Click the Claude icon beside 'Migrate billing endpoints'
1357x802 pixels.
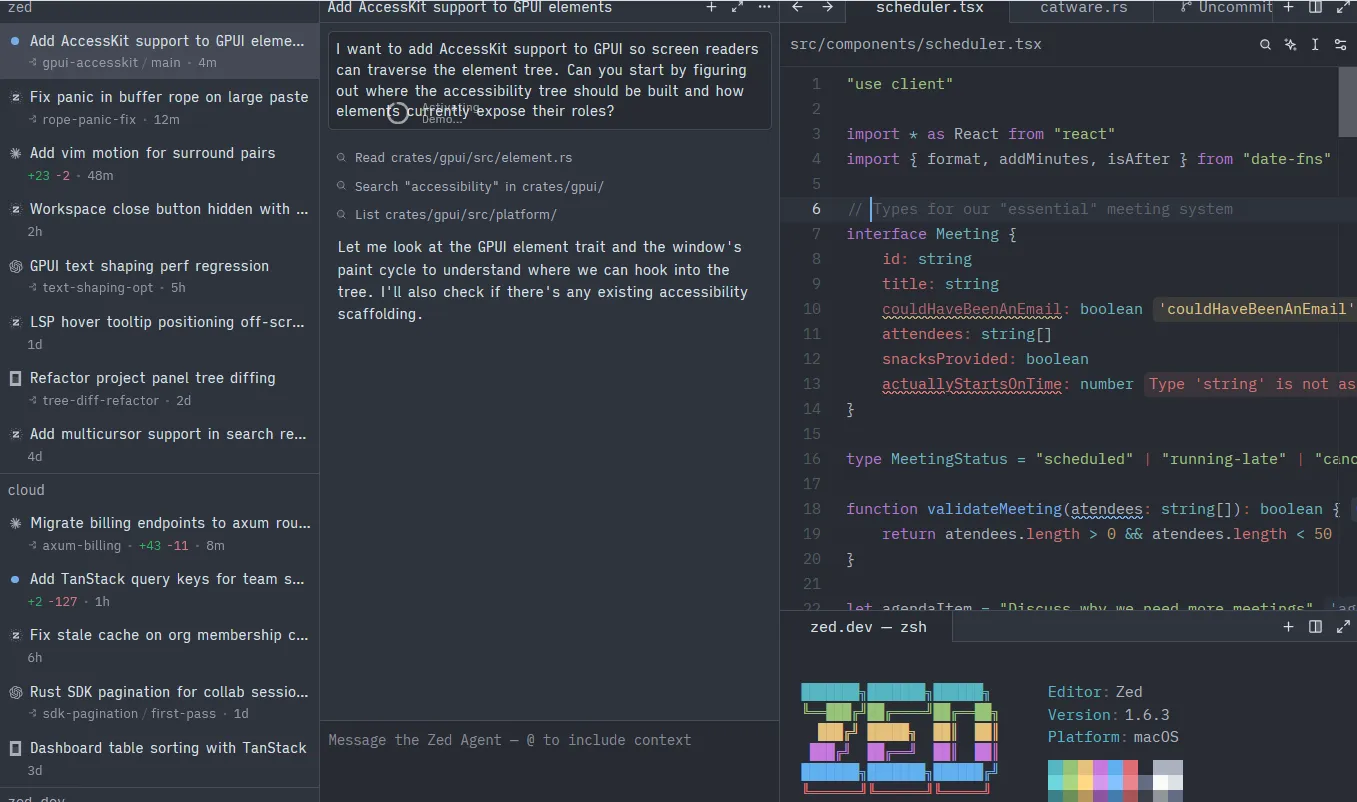[x=15, y=523]
